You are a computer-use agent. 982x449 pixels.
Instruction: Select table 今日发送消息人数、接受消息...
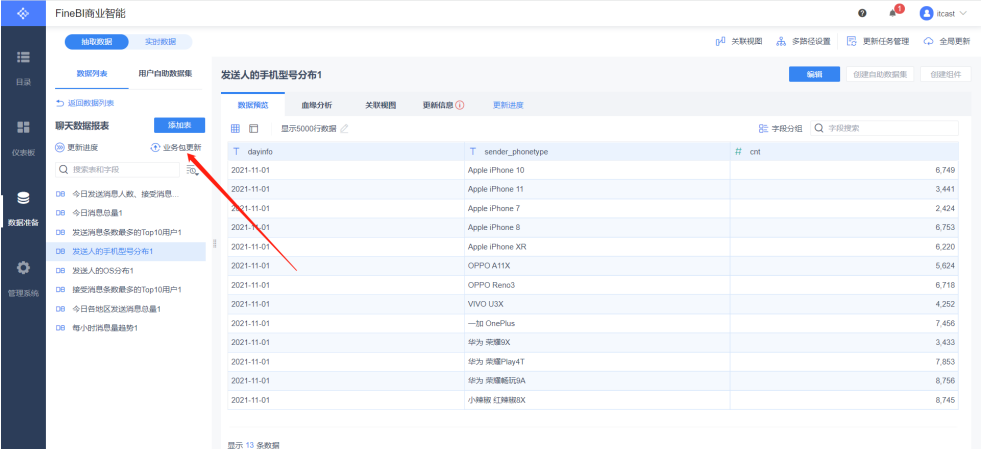pyautogui.click(x=126, y=194)
